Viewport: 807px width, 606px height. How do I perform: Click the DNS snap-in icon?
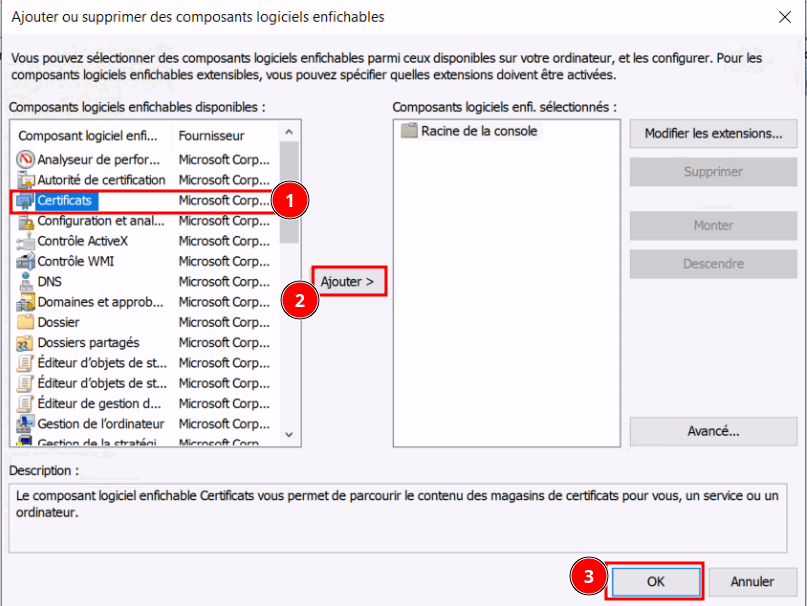point(26,282)
